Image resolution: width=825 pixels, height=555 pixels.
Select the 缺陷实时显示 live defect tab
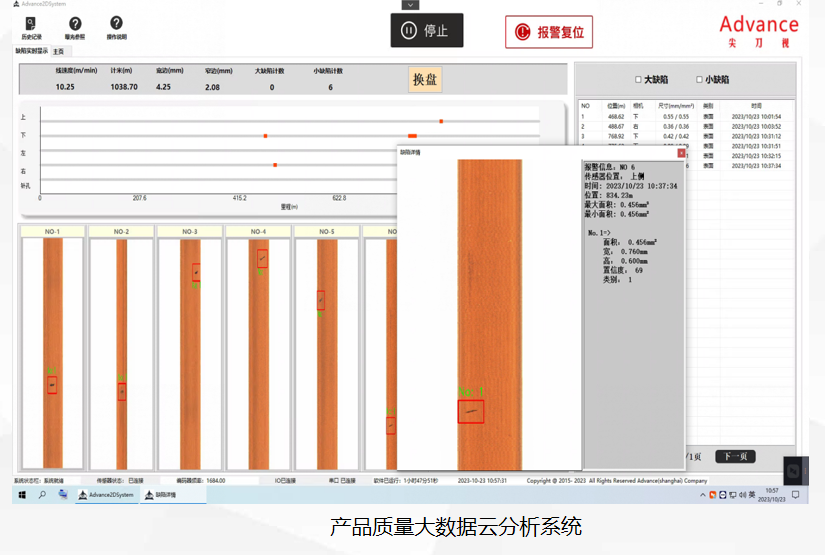pos(32,51)
